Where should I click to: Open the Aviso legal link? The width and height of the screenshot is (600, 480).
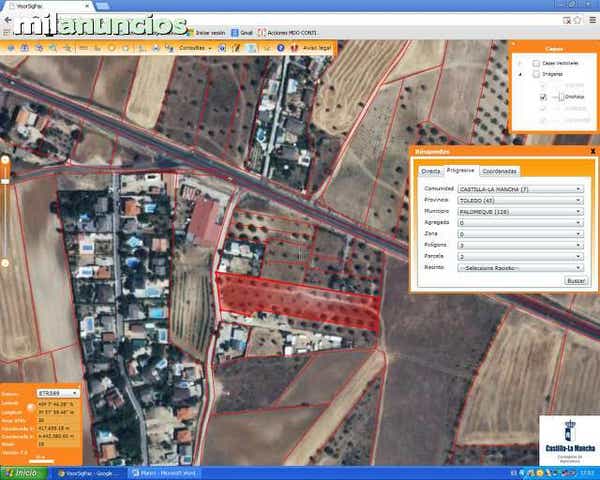point(316,47)
